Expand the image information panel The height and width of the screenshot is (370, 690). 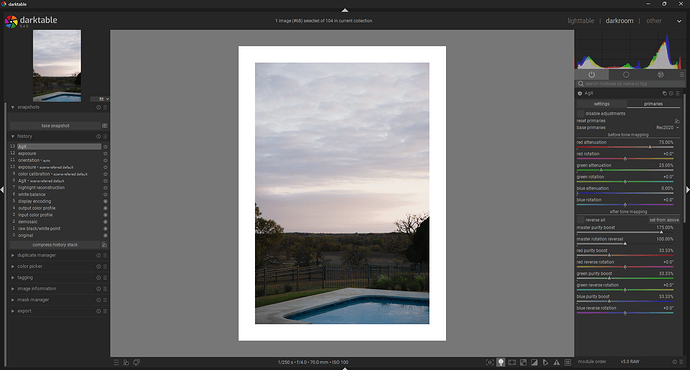click(x=13, y=289)
